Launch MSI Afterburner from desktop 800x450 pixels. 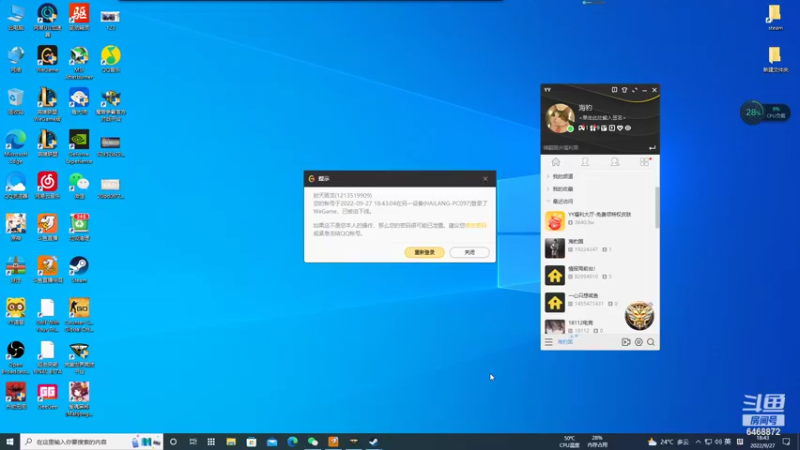(79, 62)
